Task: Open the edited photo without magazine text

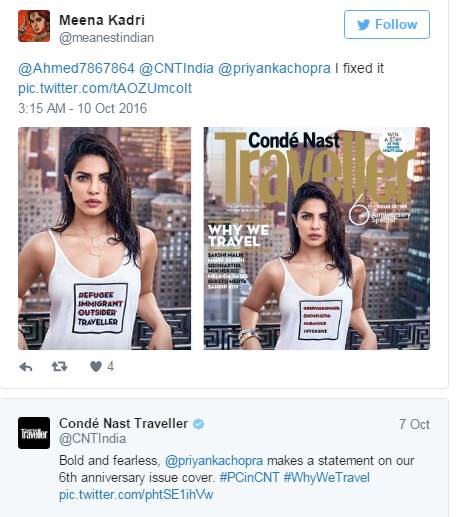Action: tap(105, 238)
